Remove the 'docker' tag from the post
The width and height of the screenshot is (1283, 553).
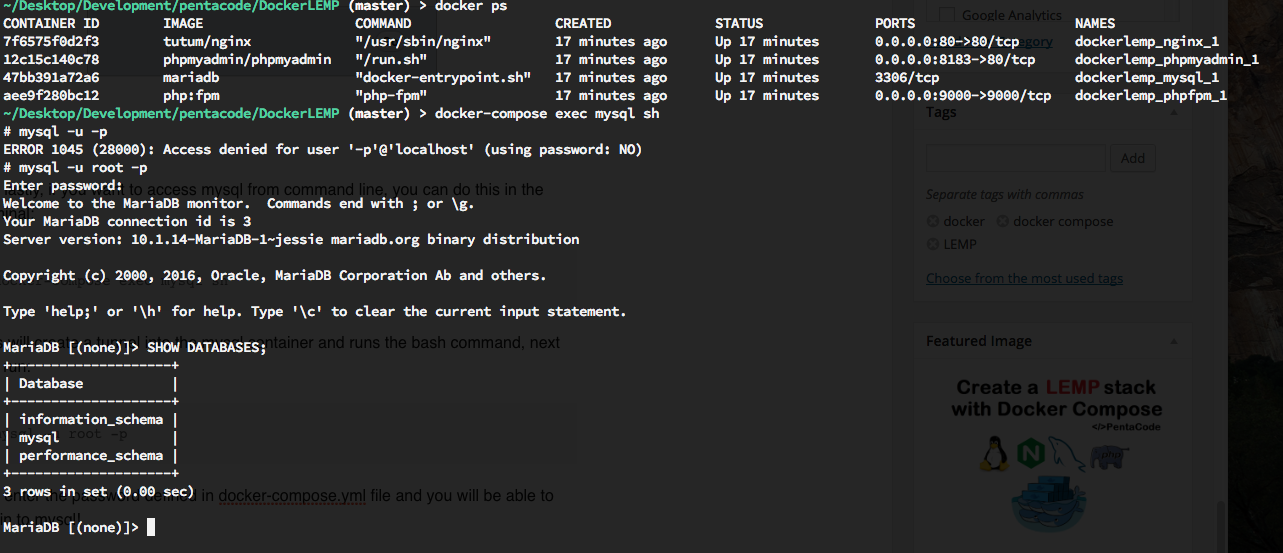click(933, 221)
